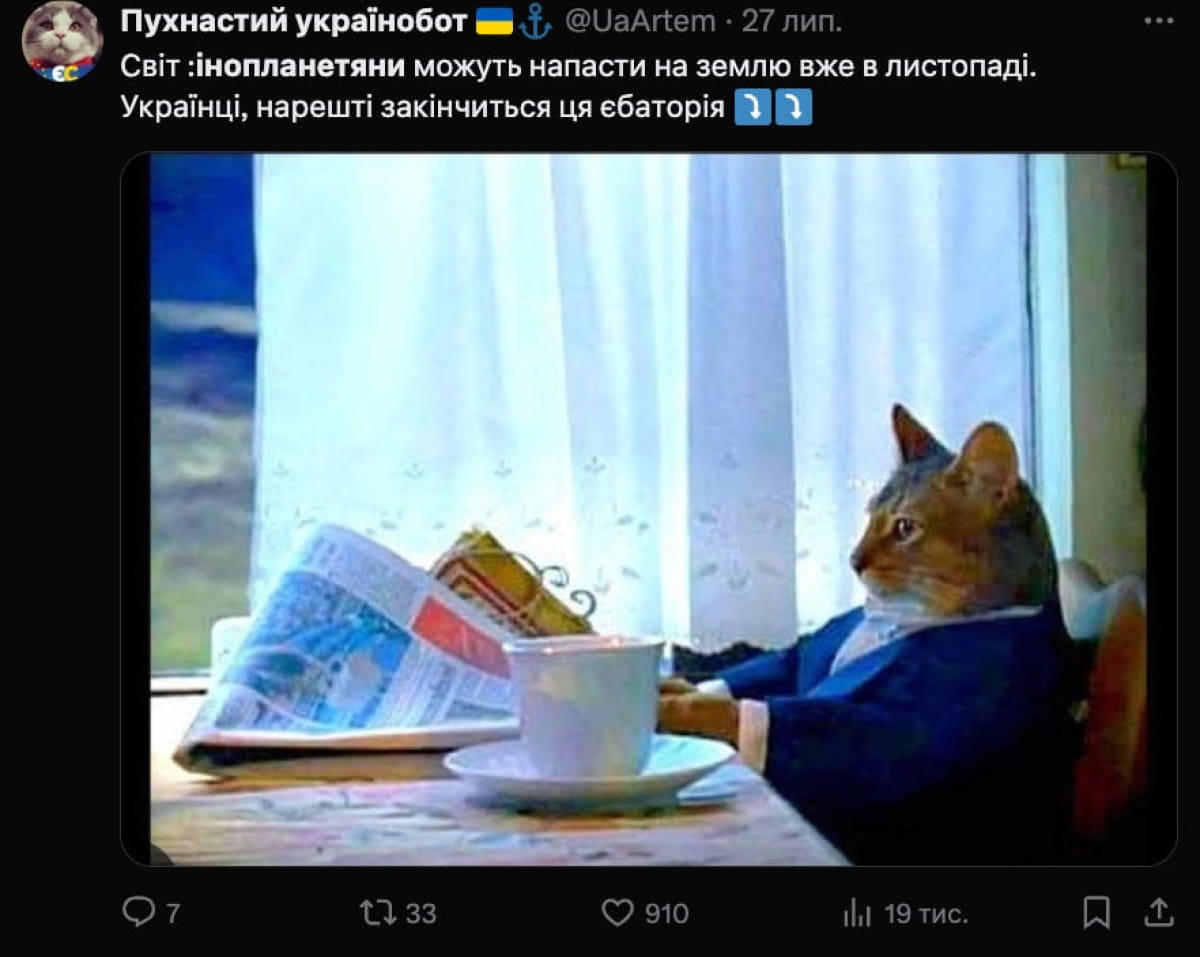Click the anchor emoji beside username
Viewport: 1200px width, 957px height.
[x=536, y=21]
